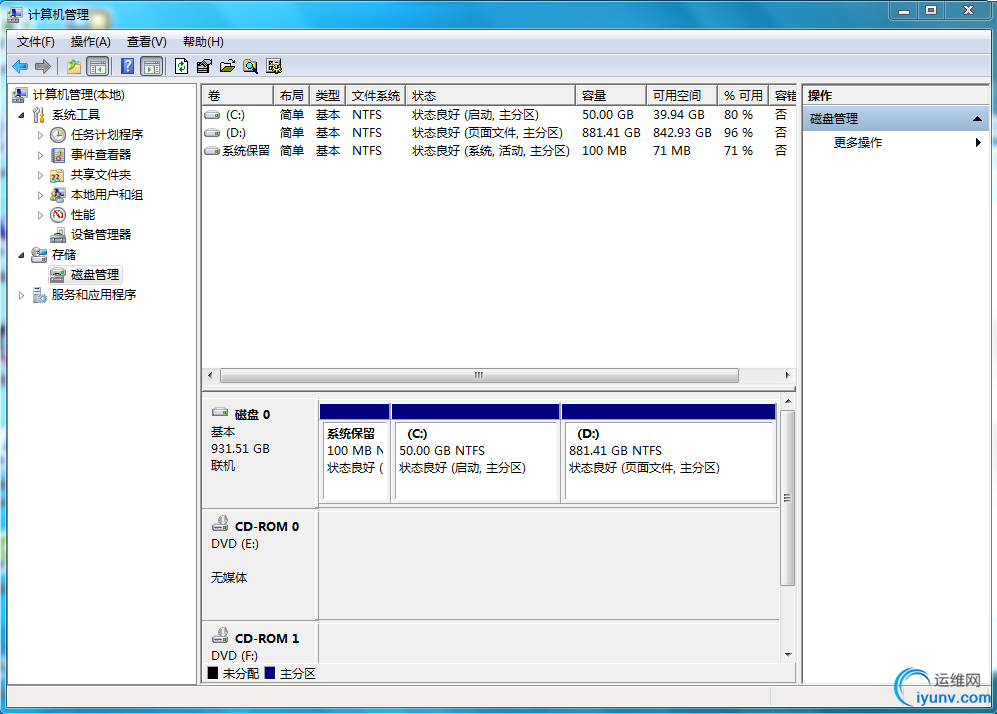The image size is (997, 714).
Task: Open the 文件(F) menu
Action: pos(36,42)
